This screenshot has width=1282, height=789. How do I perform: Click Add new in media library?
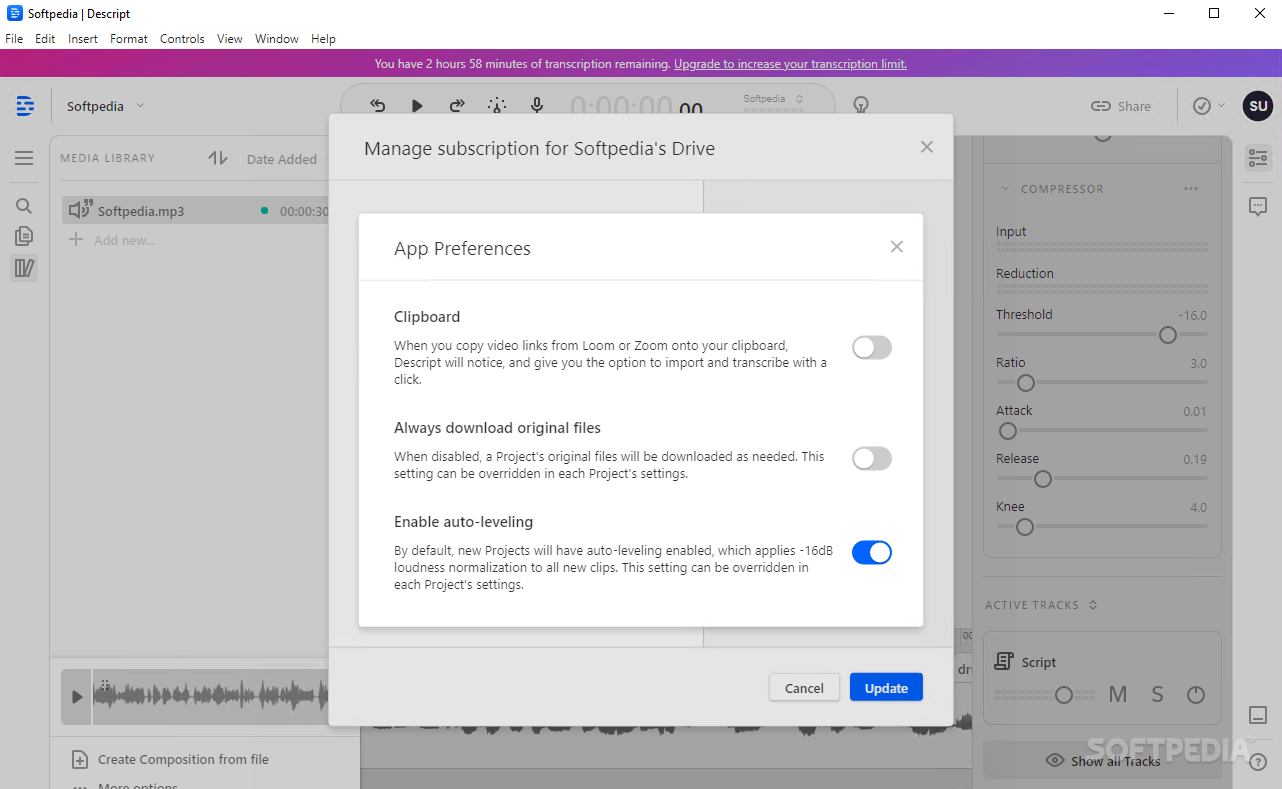pos(111,240)
